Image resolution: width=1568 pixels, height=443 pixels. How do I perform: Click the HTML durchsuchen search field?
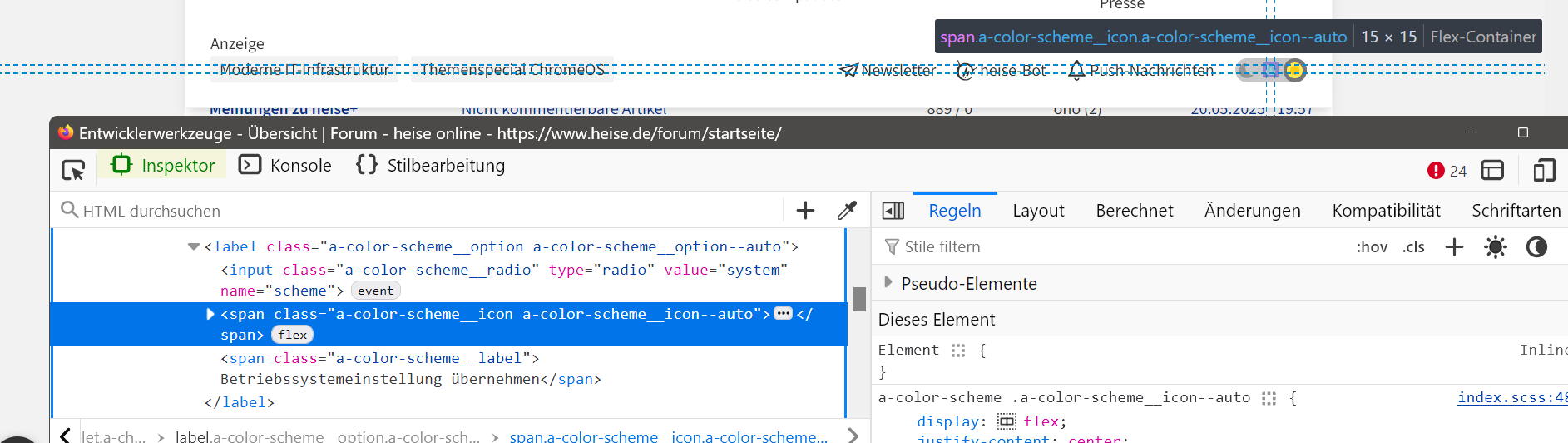point(416,211)
